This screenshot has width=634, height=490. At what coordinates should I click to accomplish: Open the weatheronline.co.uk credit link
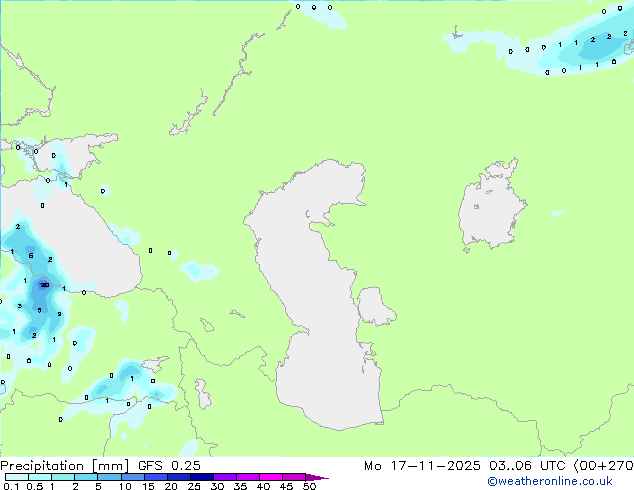550,481
